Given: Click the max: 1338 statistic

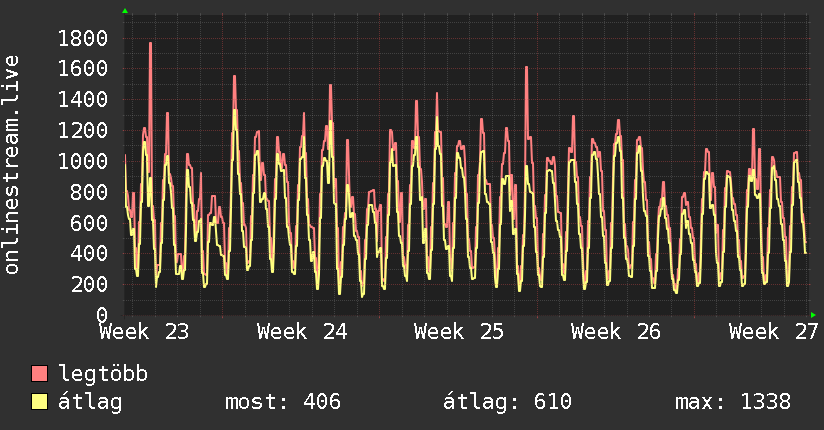Looking at the screenshot, I should [x=733, y=402].
